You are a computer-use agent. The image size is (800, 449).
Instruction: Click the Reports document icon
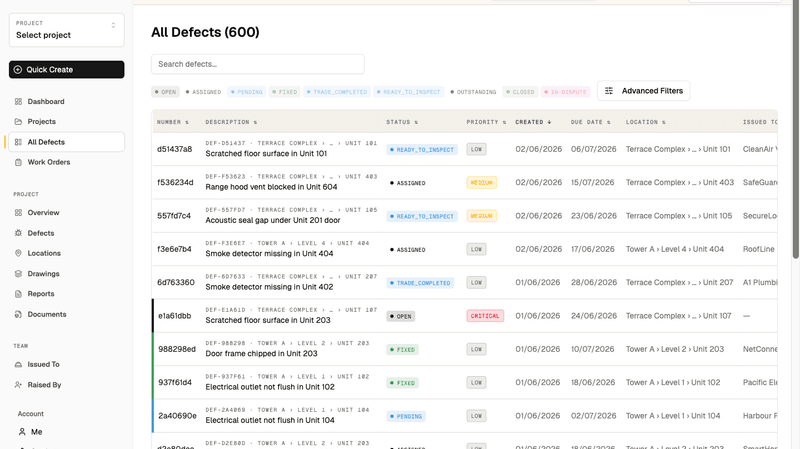coord(18,294)
